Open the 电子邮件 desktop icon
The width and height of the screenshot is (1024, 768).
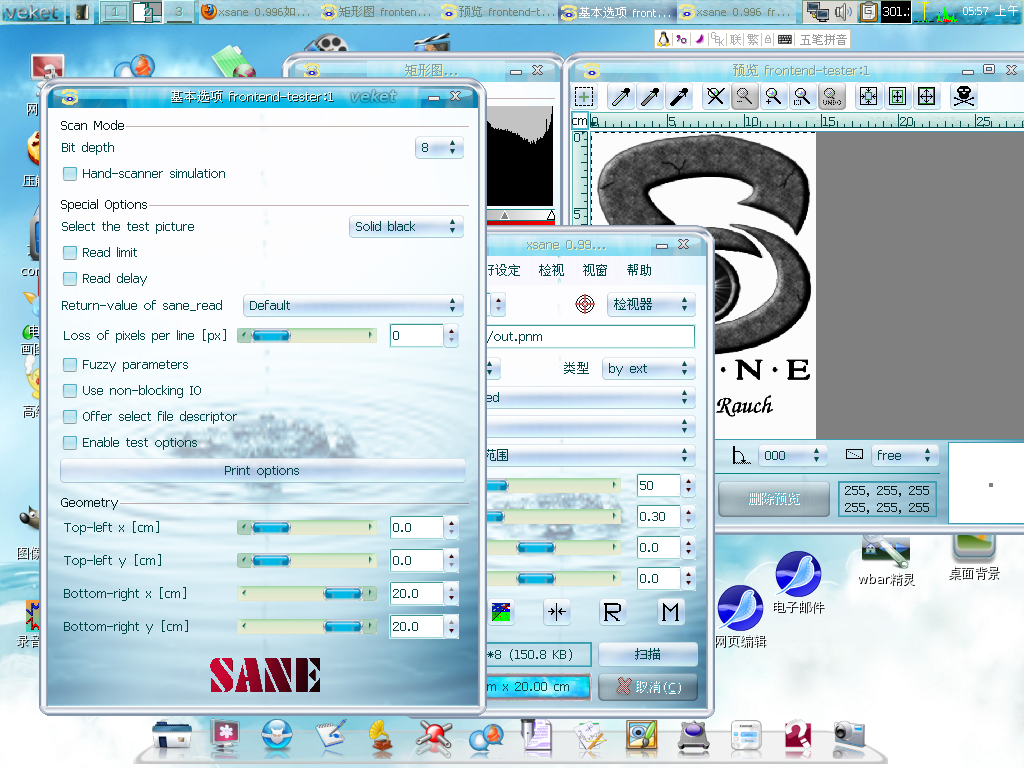coord(798,583)
